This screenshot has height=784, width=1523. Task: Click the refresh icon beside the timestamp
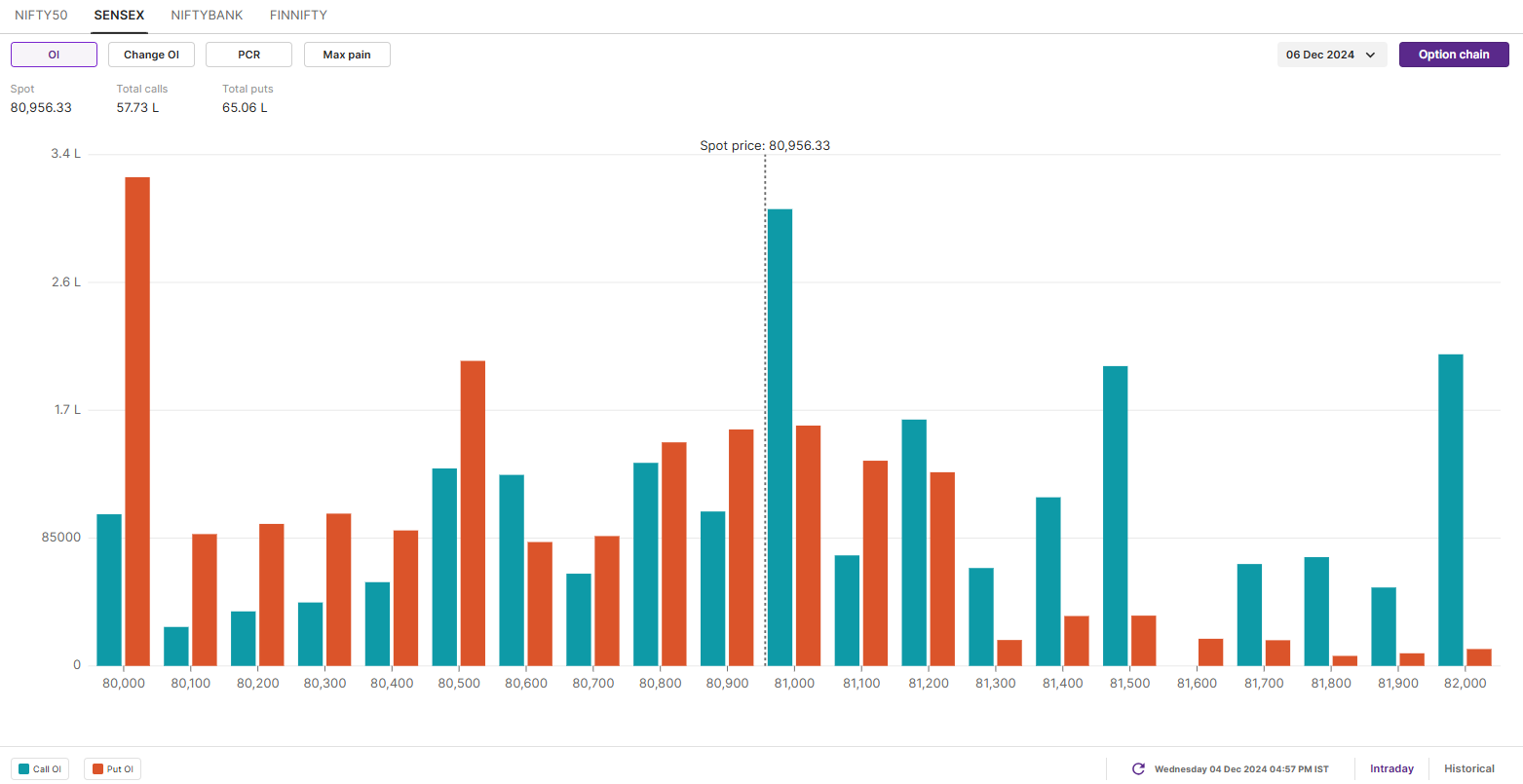click(x=1138, y=769)
